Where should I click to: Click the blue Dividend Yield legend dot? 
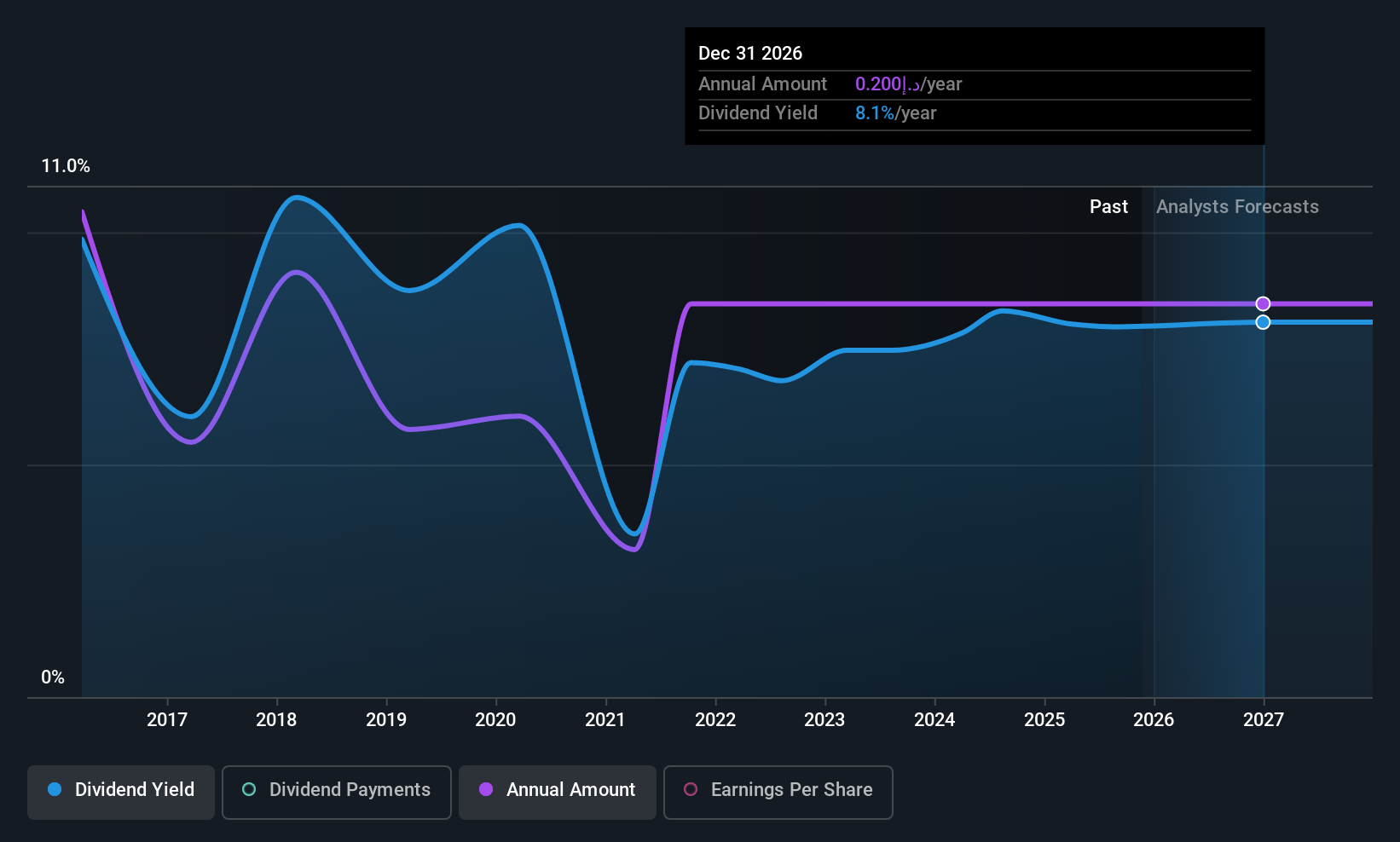pos(55,790)
